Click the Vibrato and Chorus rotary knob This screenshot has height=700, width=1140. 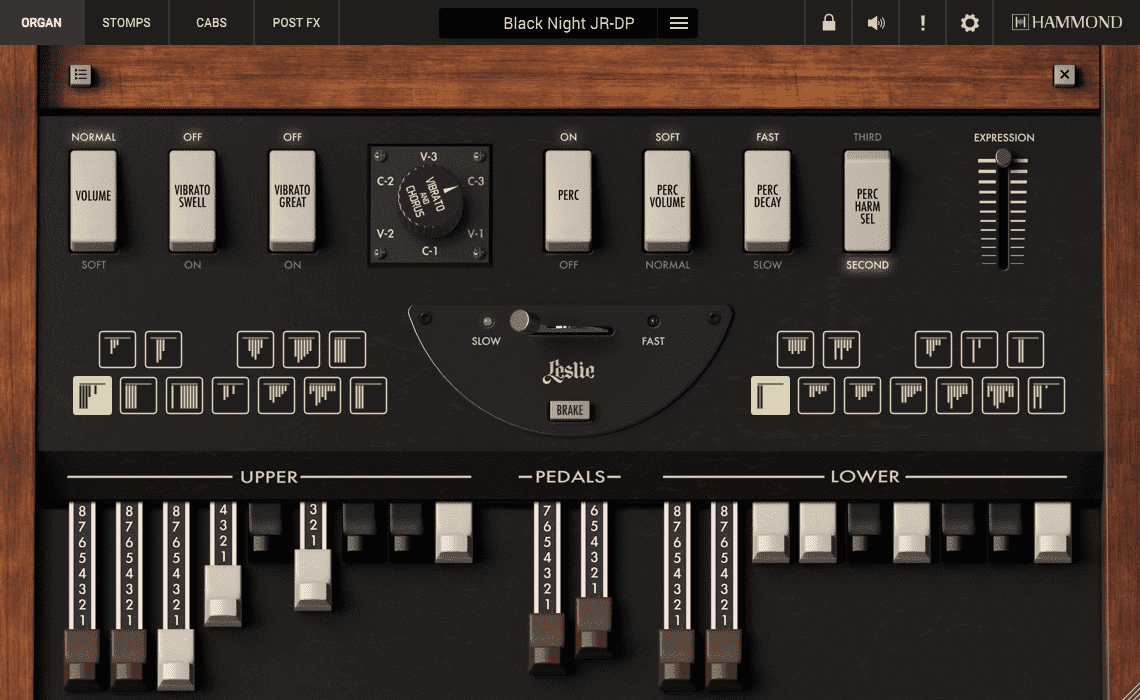430,201
